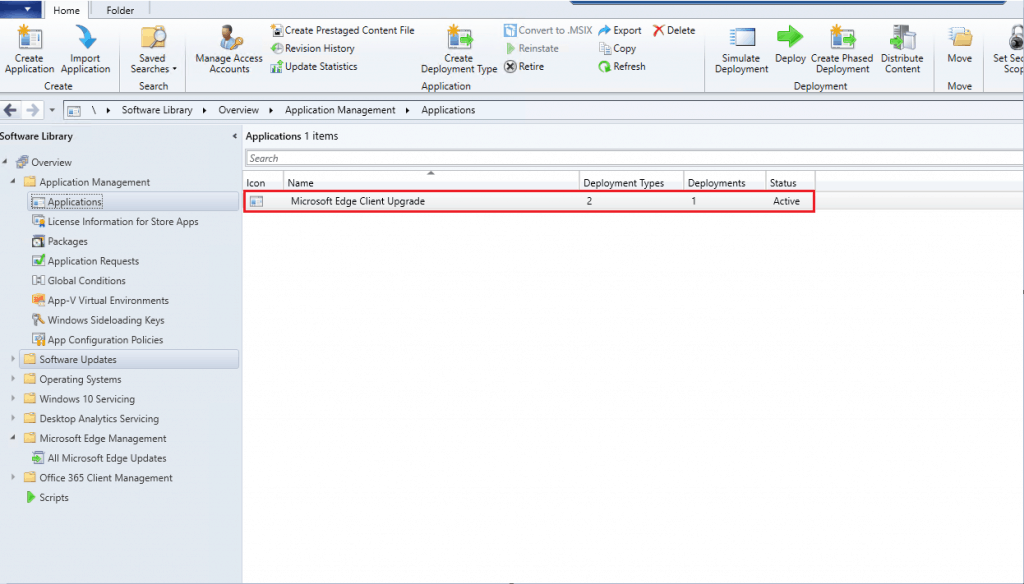
Task: Click Microsoft Edge Client Upgrade row icon
Action: (x=257, y=202)
